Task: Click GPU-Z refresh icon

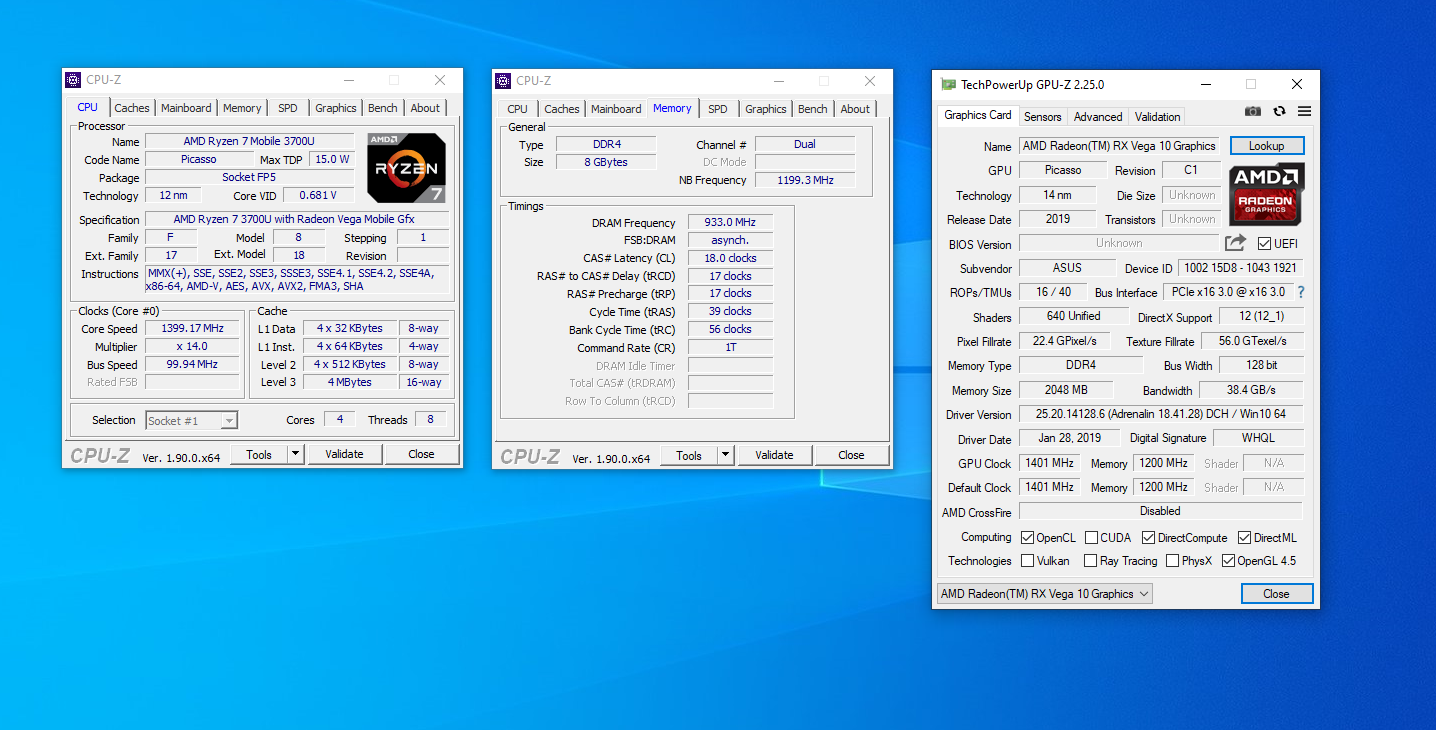Action: pos(1279,111)
